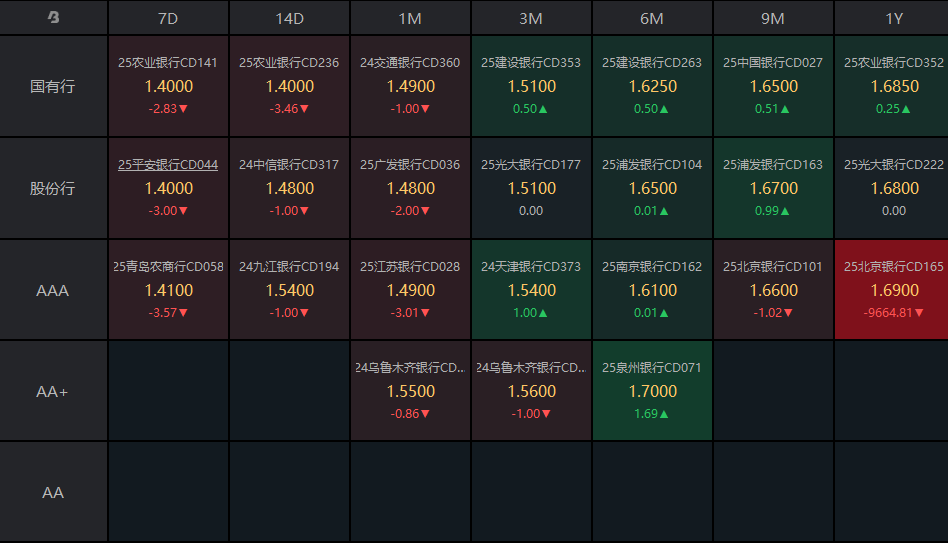Screen dimensions: 948x543
Task: Switch to the 1M tenor column
Action: (x=410, y=18)
